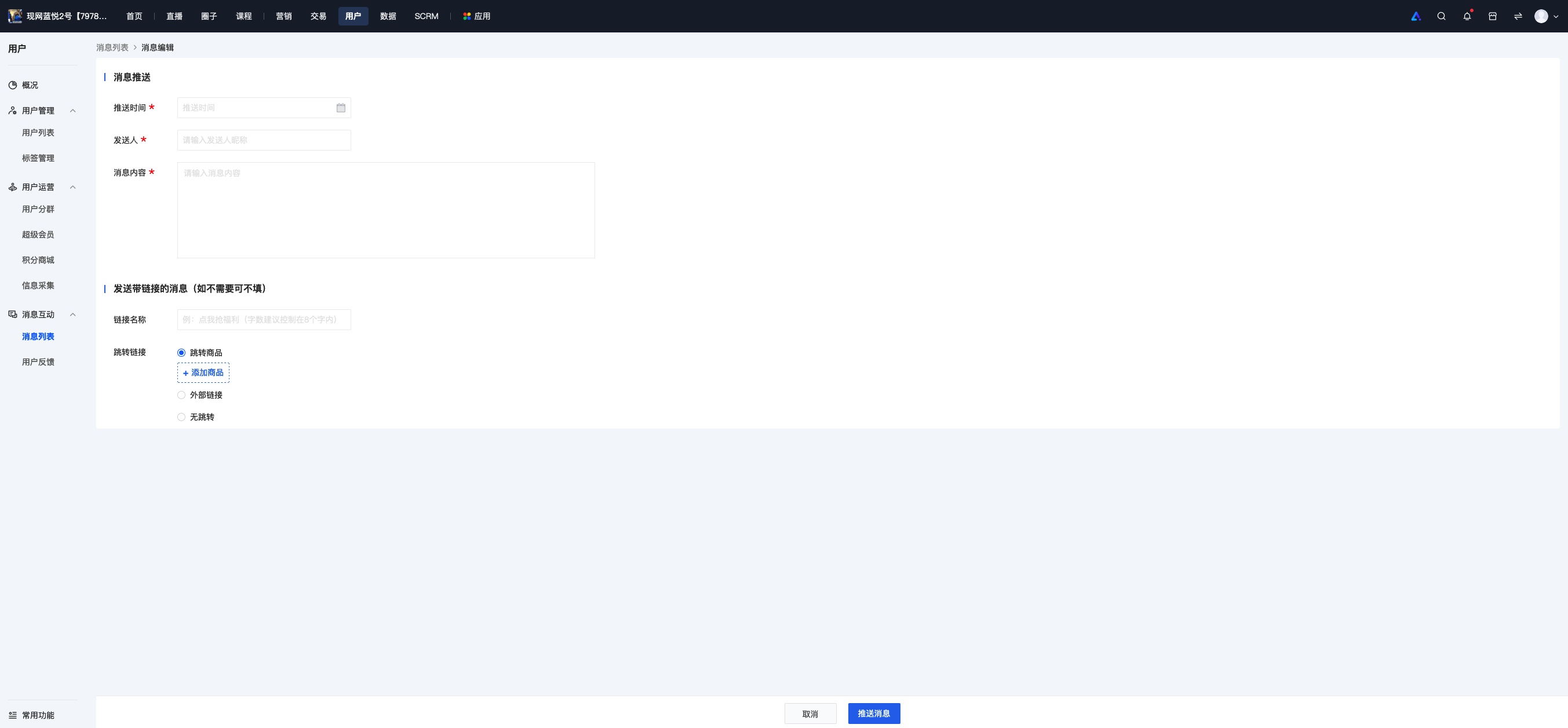The height and width of the screenshot is (728, 1568).
Task: Select the 用户 top menu tab
Action: click(353, 16)
